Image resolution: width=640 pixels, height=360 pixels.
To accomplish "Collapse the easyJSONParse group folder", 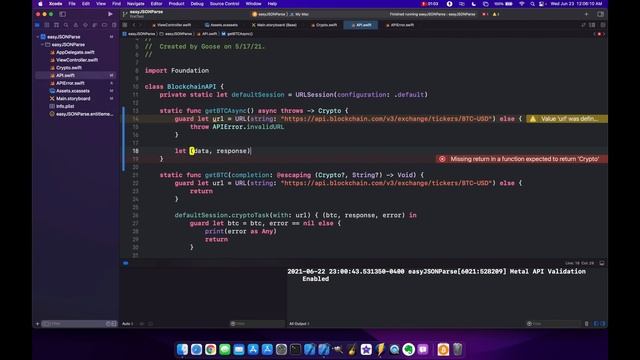I will pos(43,44).
